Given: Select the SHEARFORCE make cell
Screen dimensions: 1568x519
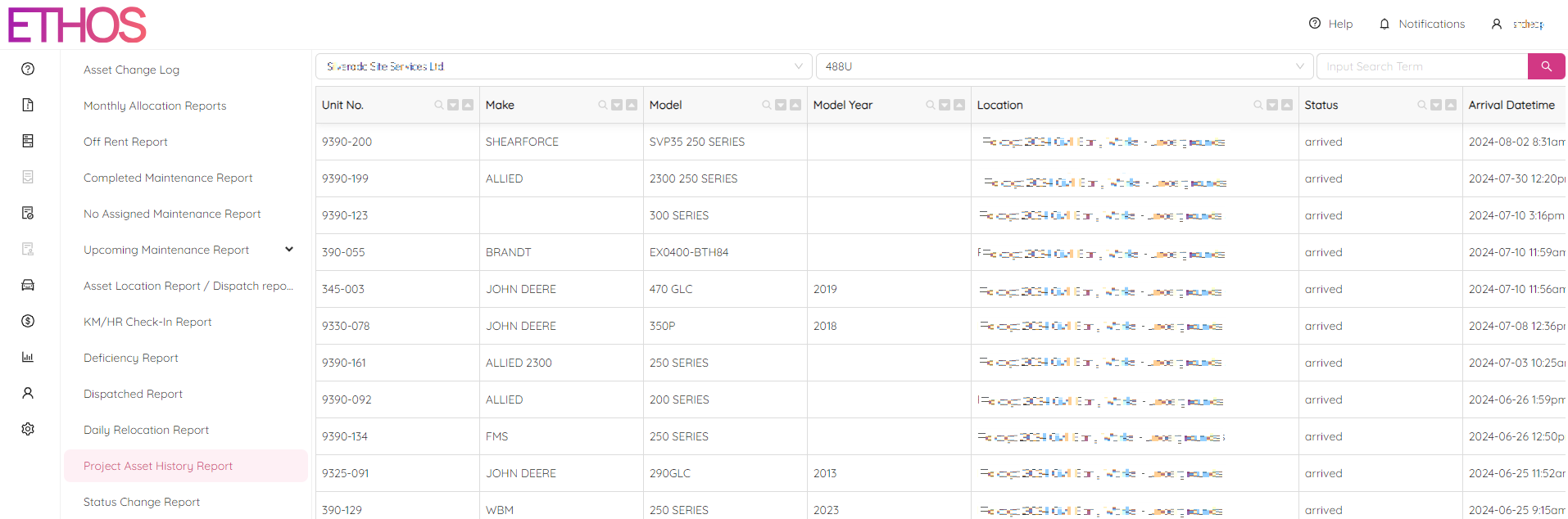Looking at the screenshot, I should 561,142.
